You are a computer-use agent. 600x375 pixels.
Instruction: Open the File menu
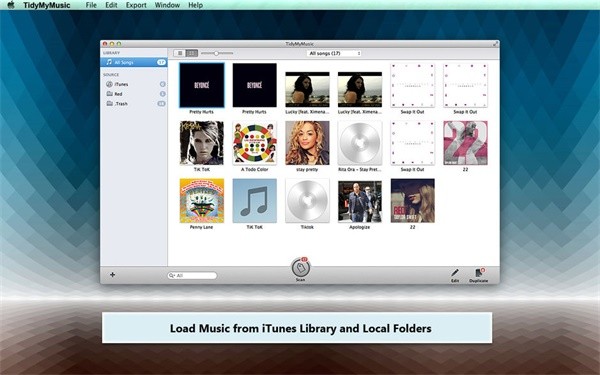[91, 5]
